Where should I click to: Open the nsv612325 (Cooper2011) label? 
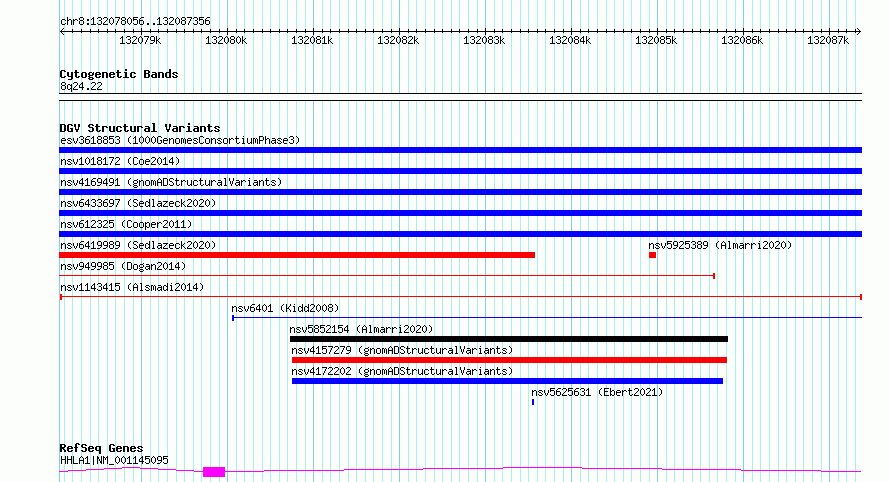point(126,224)
